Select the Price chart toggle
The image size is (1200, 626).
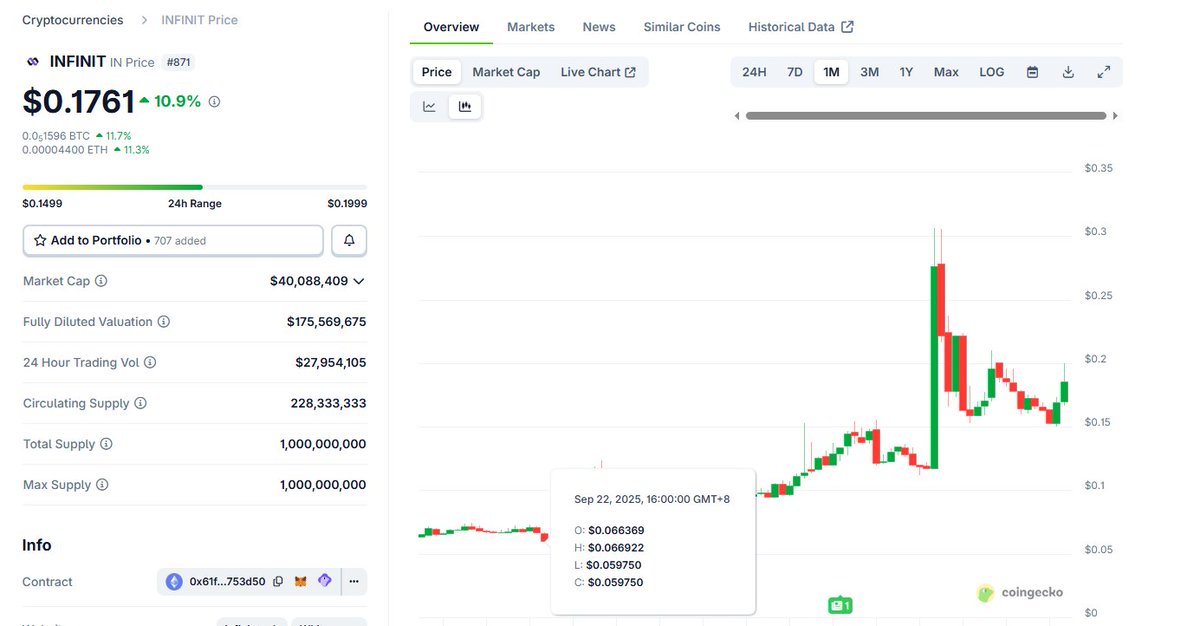point(436,72)
